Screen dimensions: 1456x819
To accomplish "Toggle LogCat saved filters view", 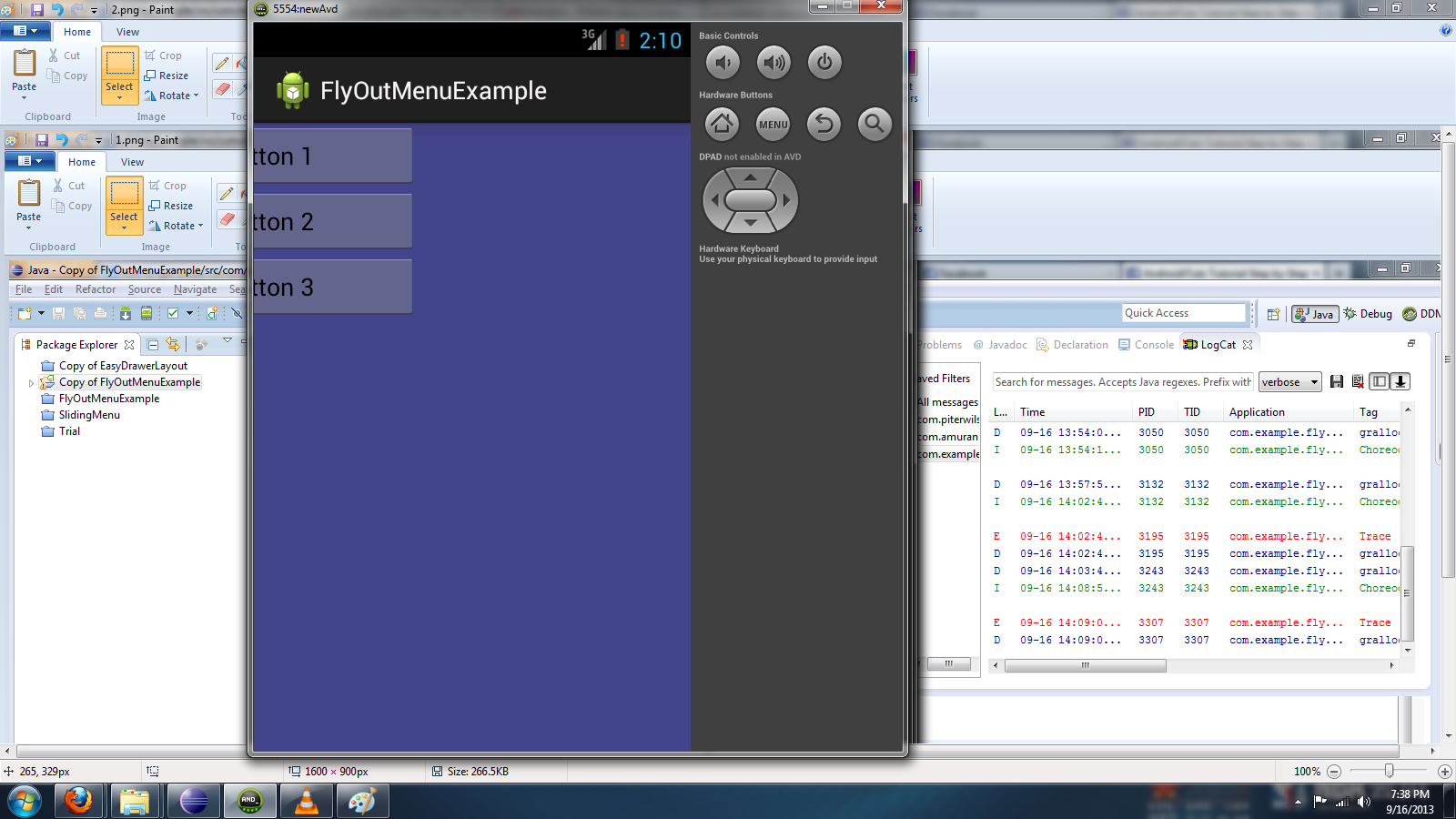I will click(x=1380, y=382).
